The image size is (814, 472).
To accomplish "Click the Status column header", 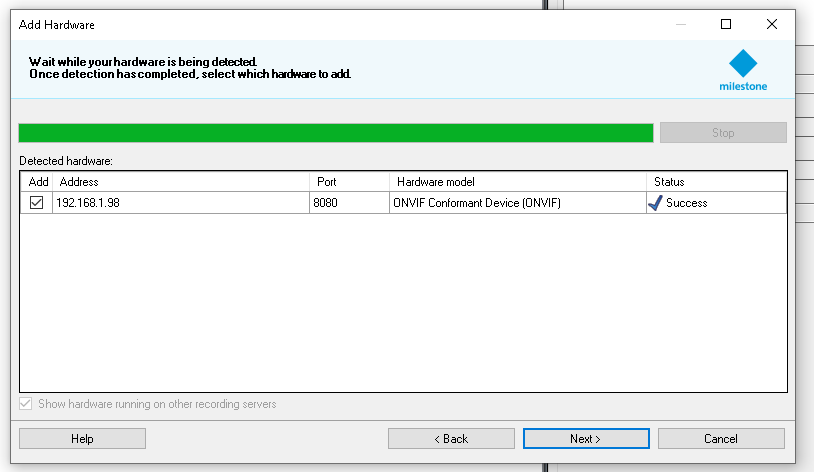I will click(715, 182).
